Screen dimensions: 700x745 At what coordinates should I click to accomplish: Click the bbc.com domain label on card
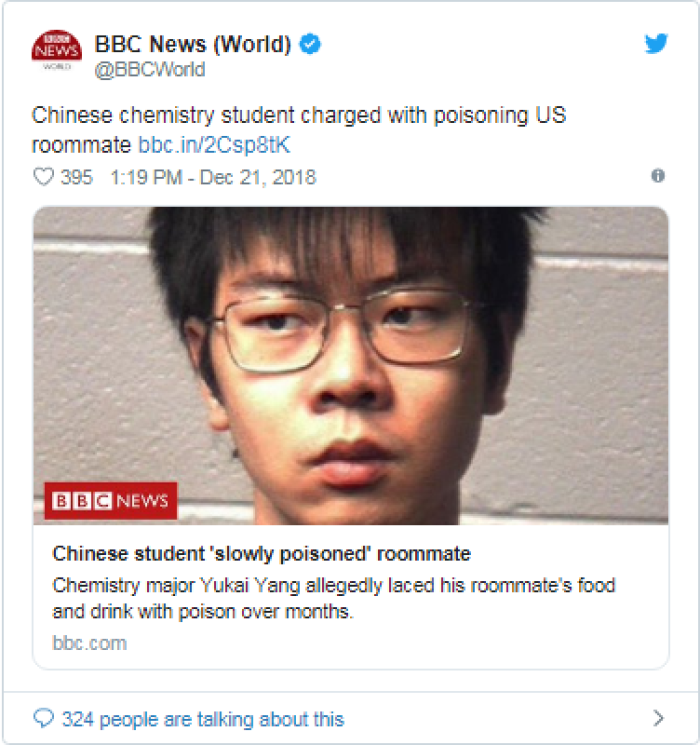[x=89, y=643]
